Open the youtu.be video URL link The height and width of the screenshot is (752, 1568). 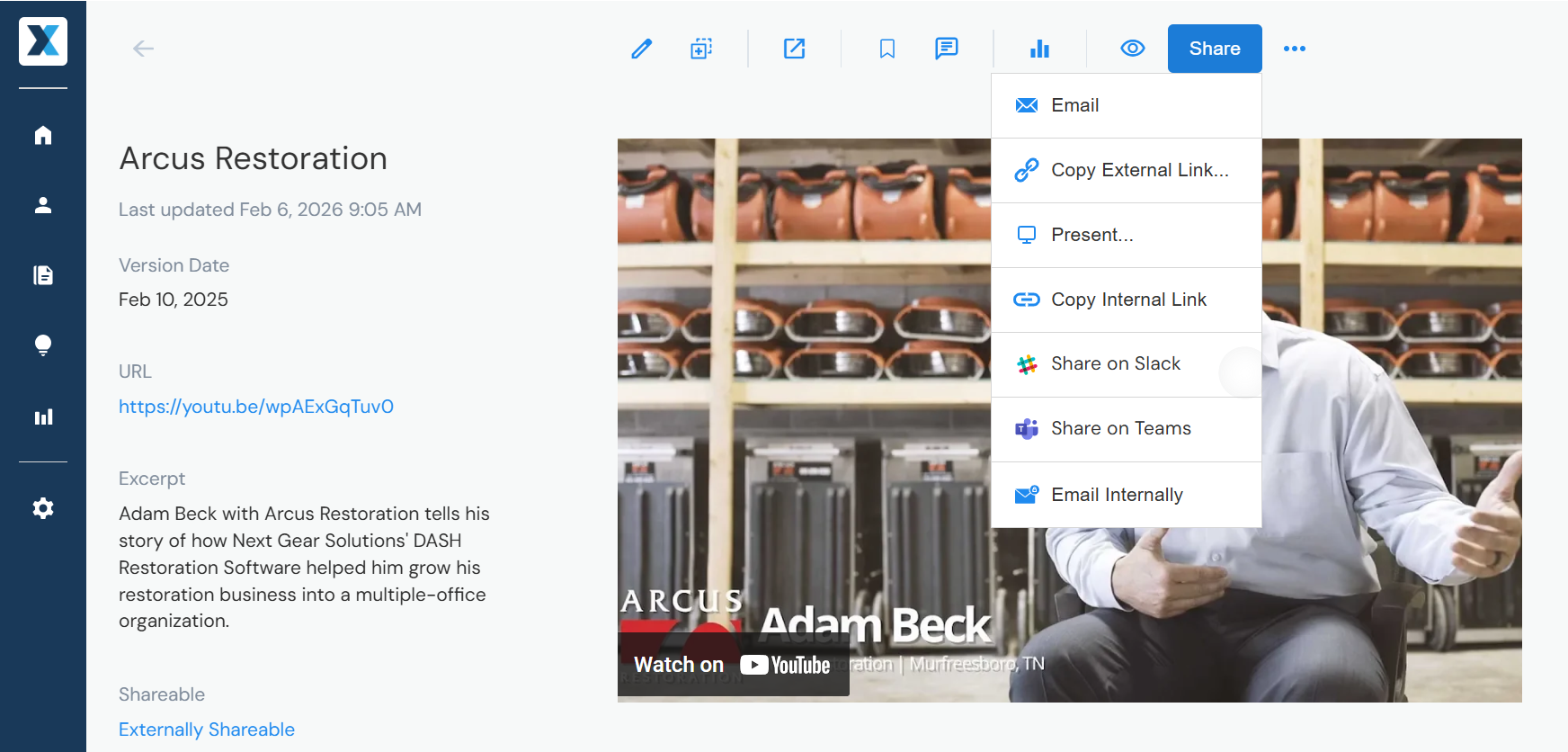click(x=256, y=407)
